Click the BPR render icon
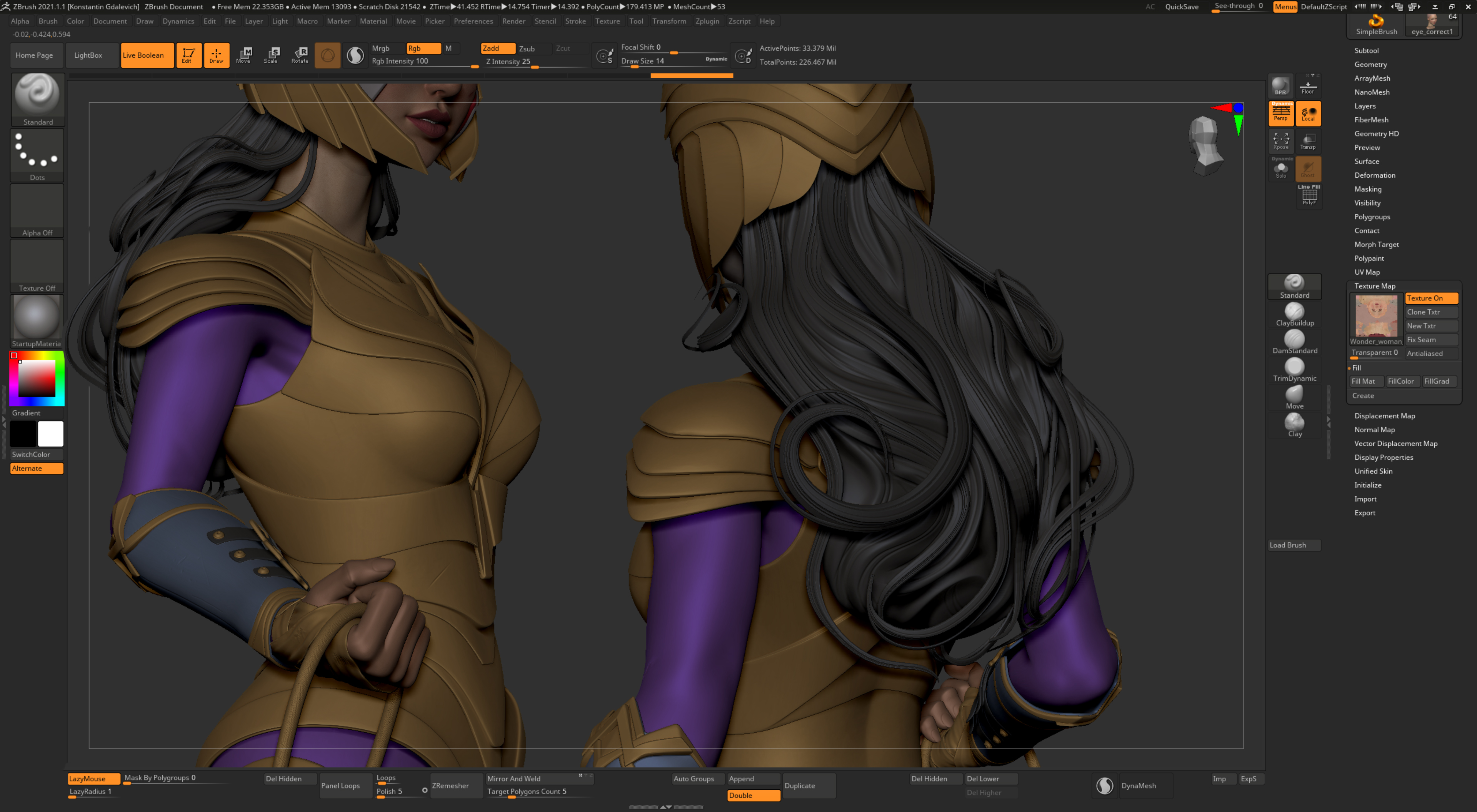The image size is (1477, 812). [x=1280, y=85]
